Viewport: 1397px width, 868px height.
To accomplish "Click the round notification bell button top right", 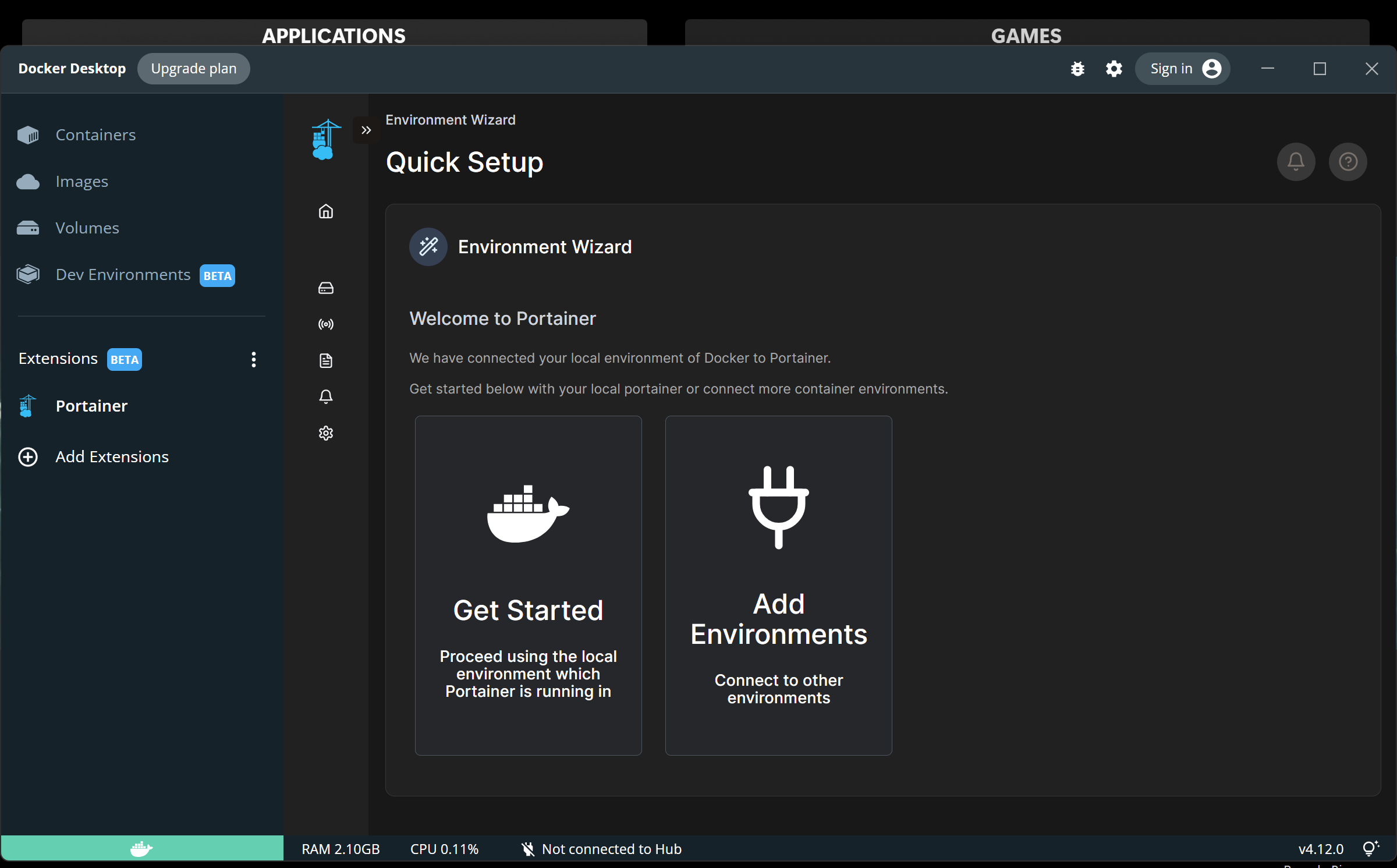I will 1296,161.
